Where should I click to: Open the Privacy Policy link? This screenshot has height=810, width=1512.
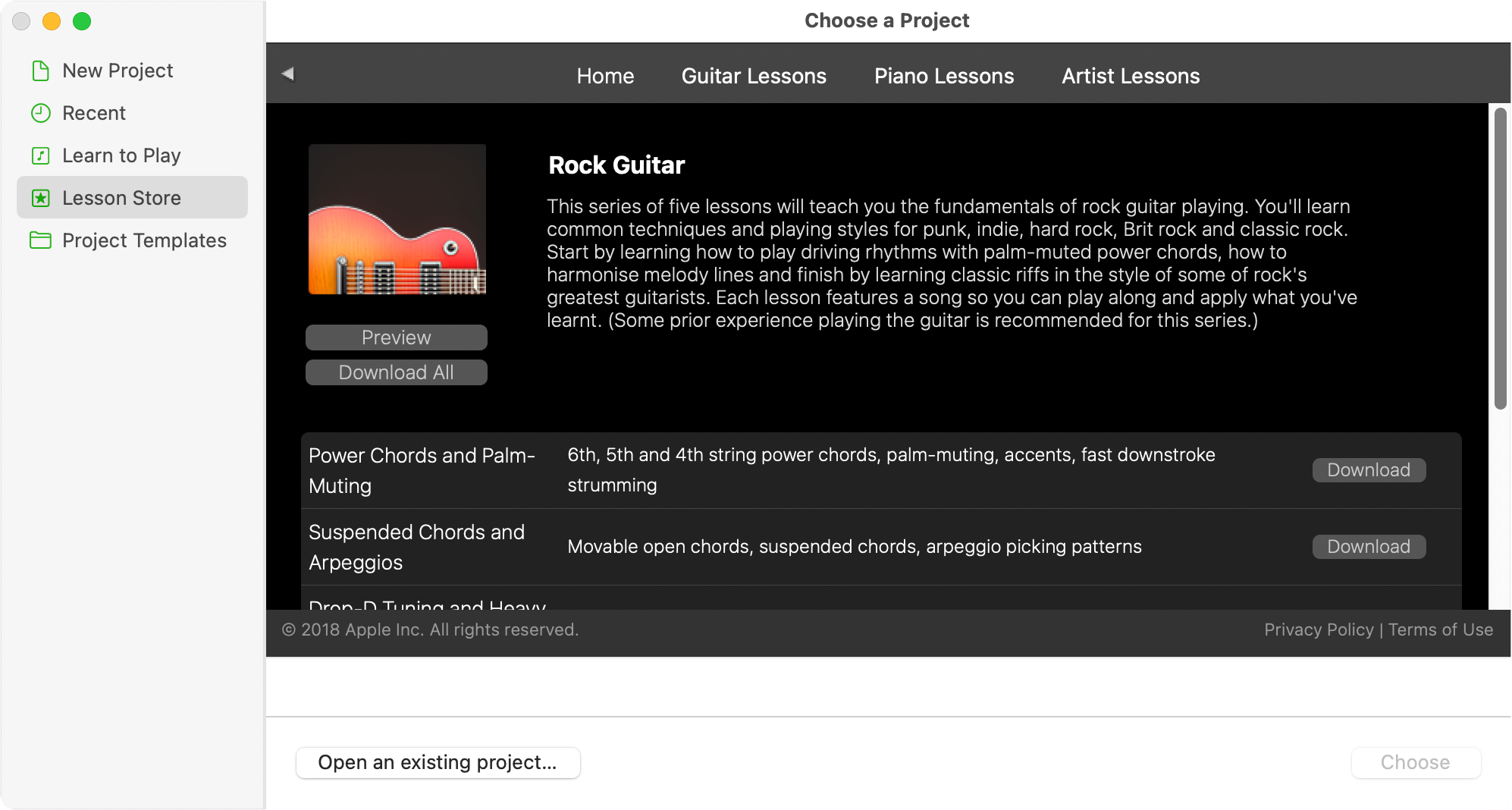coord(1319,629)
